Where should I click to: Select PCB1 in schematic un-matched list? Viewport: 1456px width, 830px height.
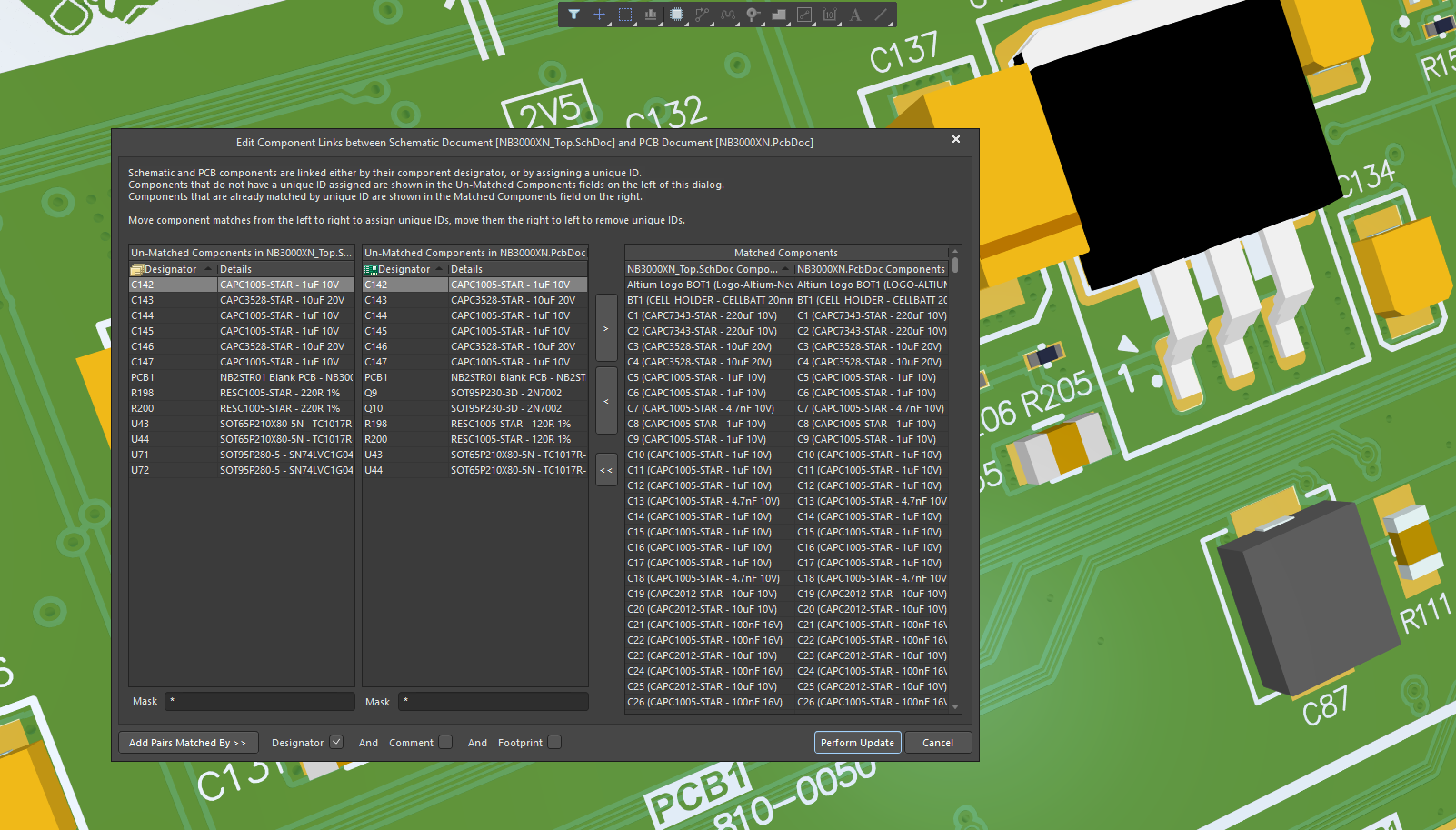pos(242,377)
